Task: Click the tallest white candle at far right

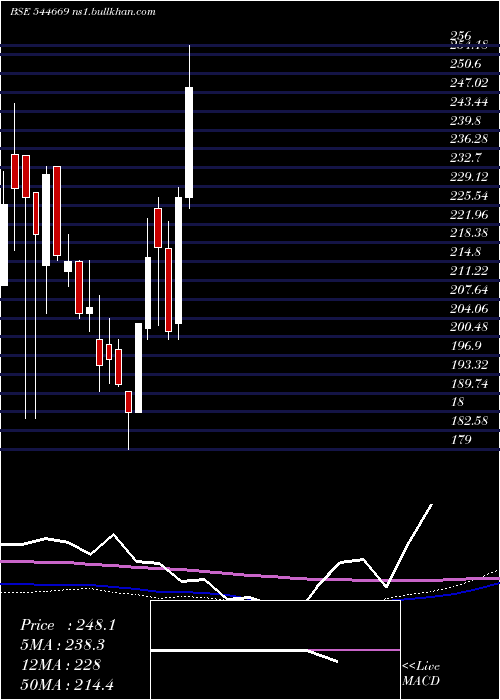Action: 189,142
